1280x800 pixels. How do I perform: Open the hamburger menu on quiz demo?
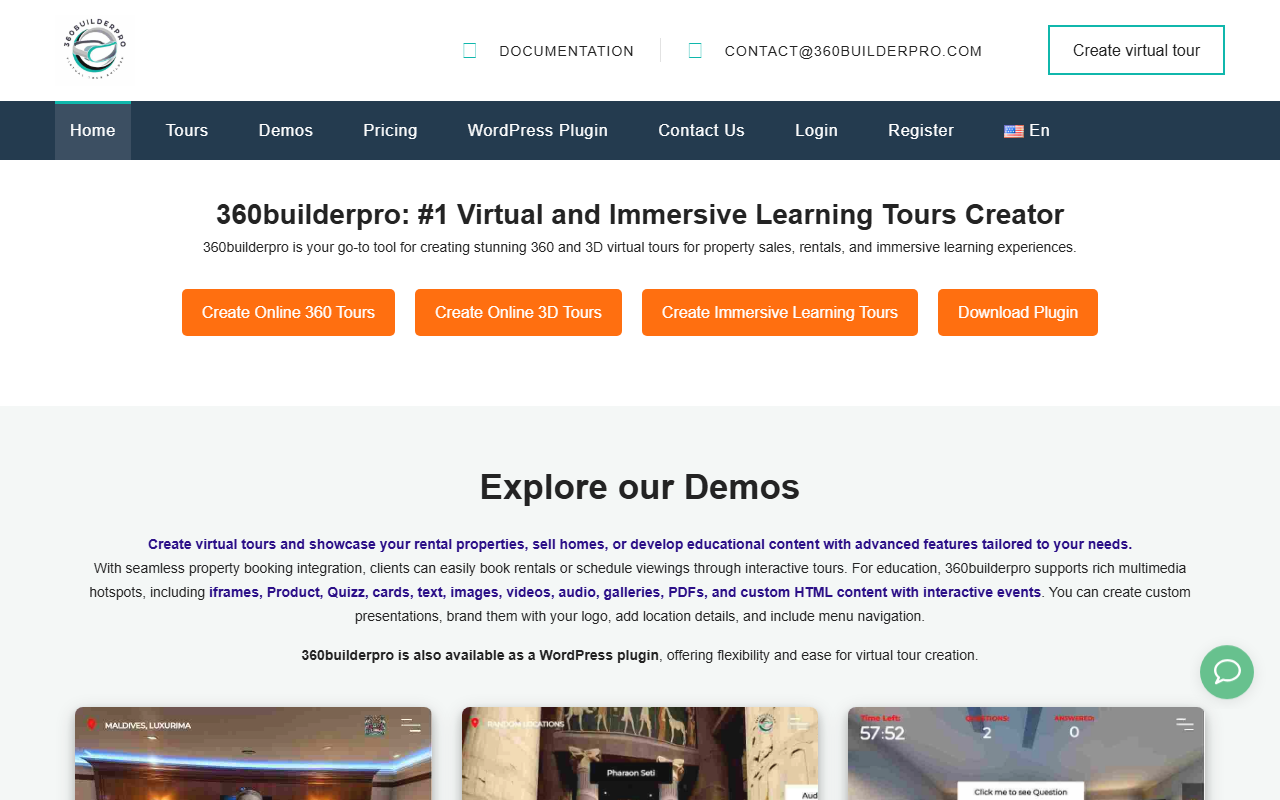[x=1185, y=725]
